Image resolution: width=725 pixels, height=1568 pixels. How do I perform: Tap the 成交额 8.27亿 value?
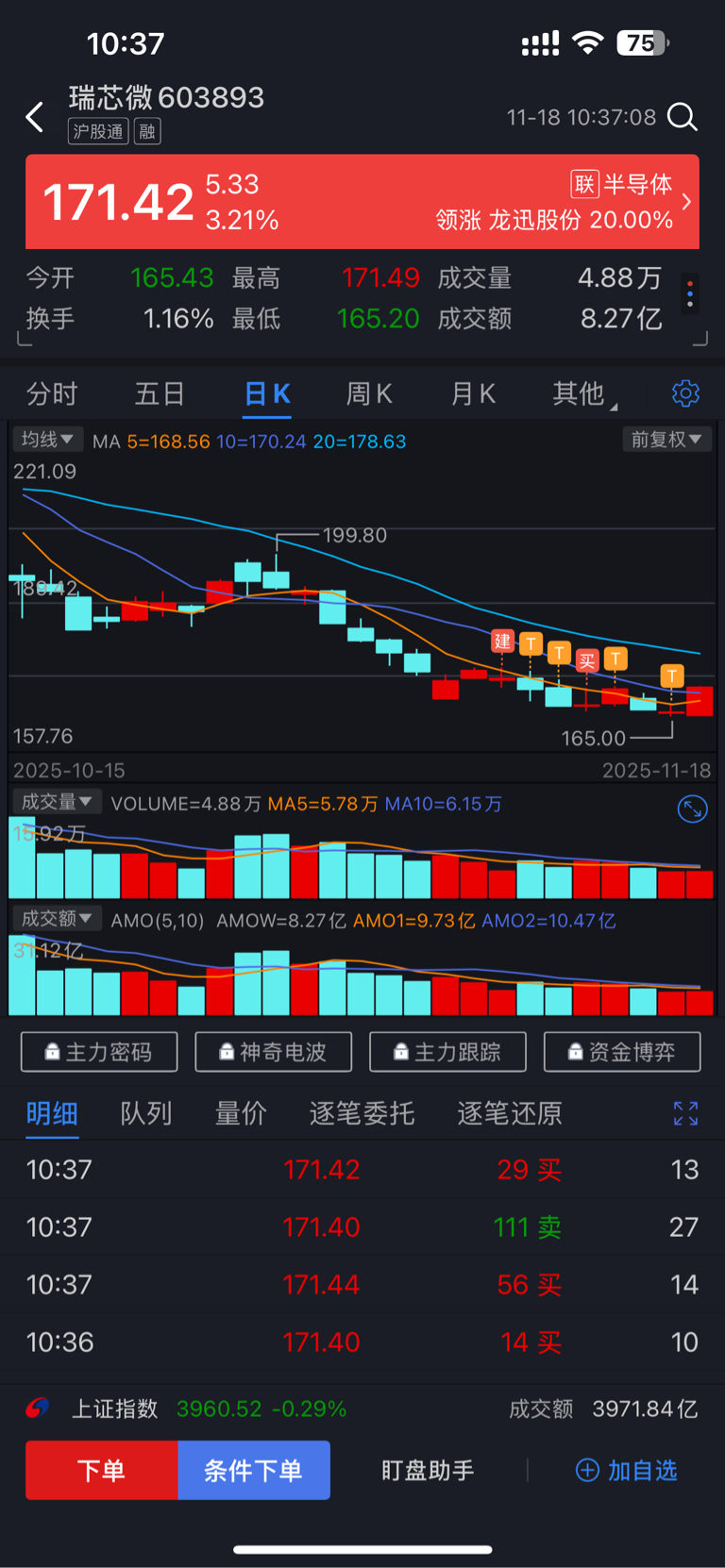tap(621, 318)
